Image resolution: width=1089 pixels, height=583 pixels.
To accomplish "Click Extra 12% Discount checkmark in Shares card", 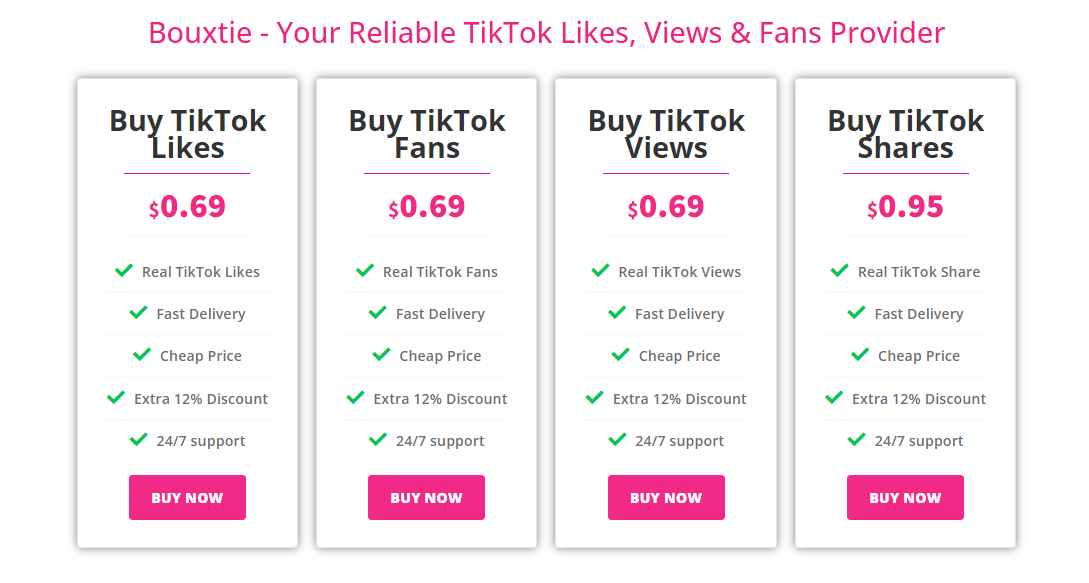I will [x=834, y=397].
